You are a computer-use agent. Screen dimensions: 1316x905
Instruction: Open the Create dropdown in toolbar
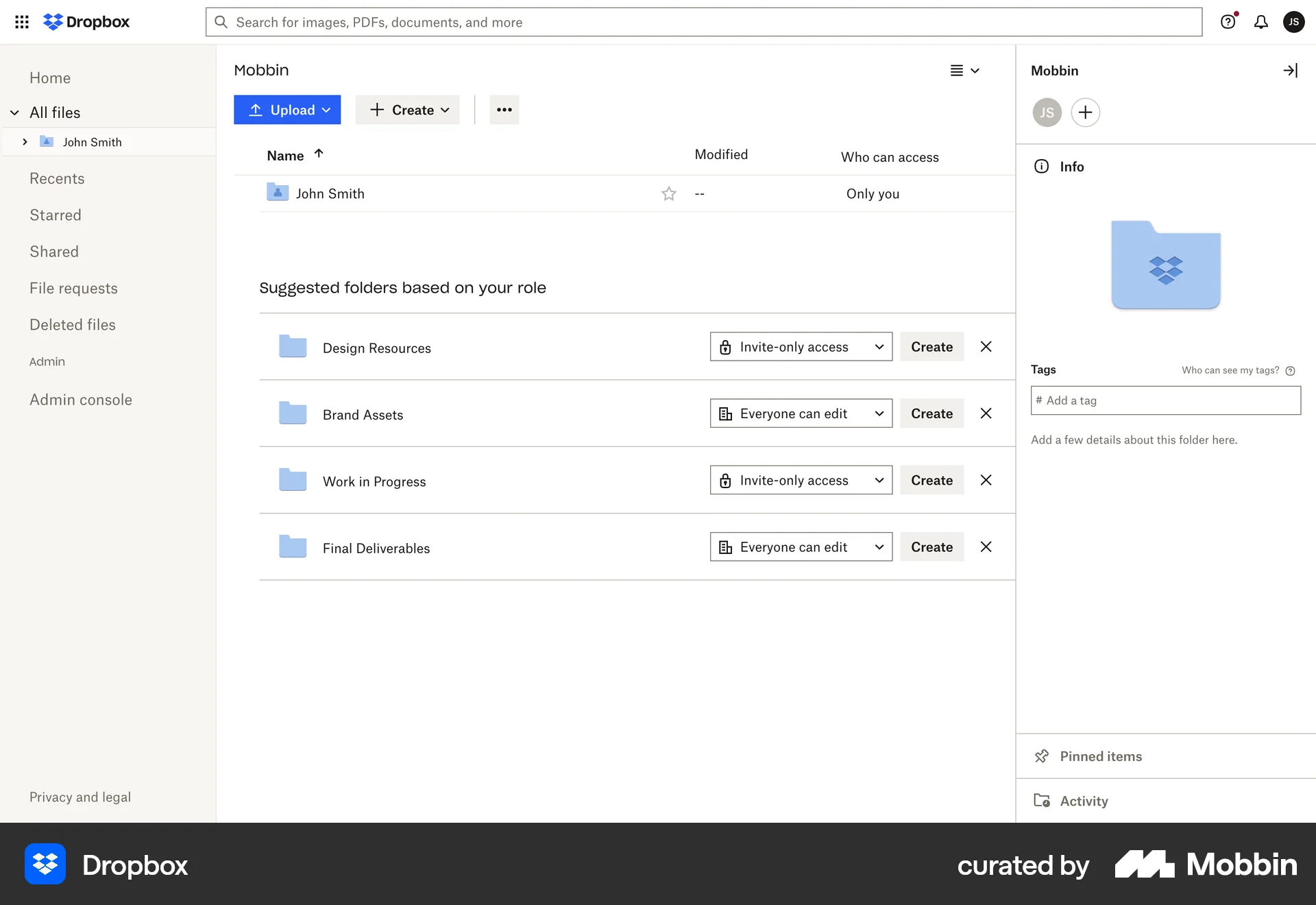click(407, 110)
